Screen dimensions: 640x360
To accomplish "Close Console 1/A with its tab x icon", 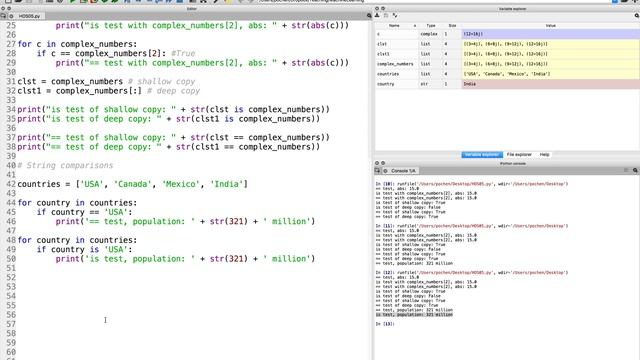I will click(x=385, y=171).
